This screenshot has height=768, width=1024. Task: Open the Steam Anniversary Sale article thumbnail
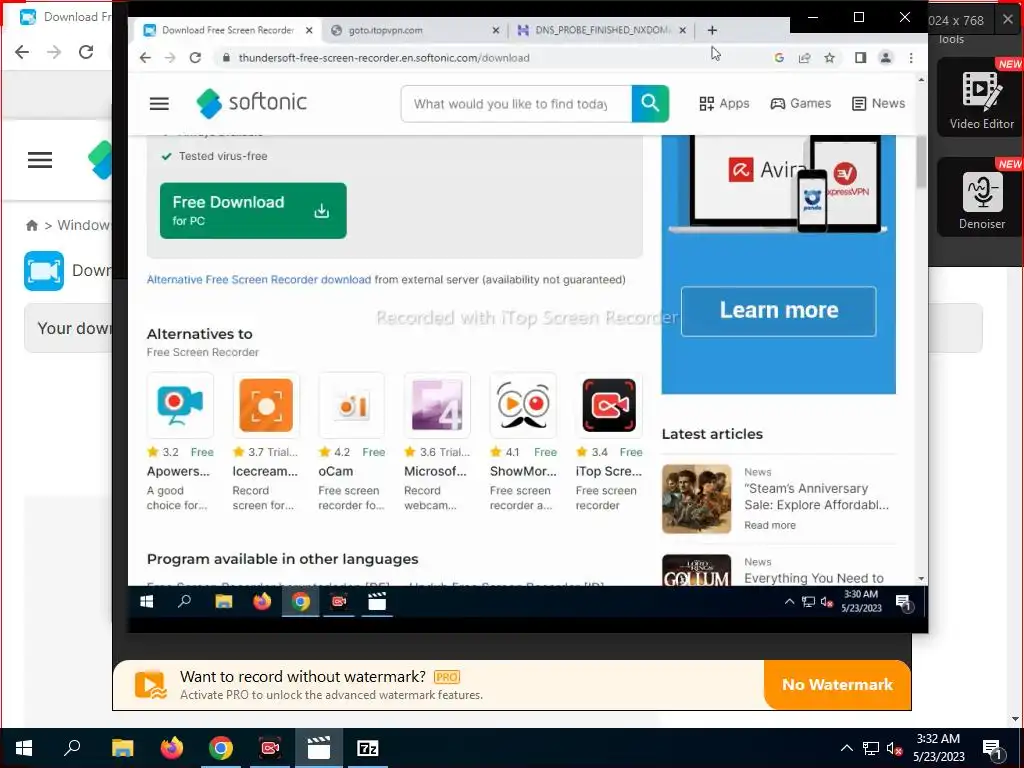click(696, 499)
